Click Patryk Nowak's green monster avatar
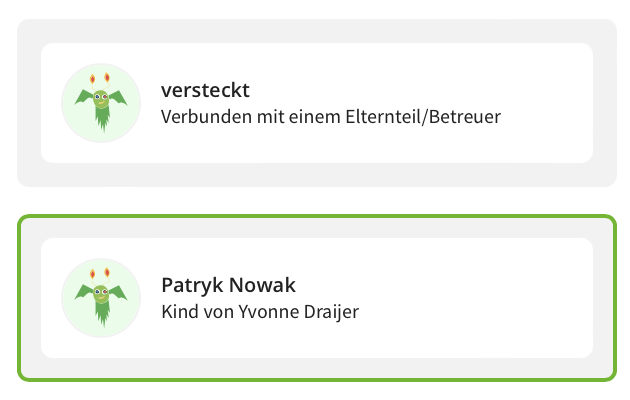The height and width of the screenshot is (400, 630). coord(101,298)
